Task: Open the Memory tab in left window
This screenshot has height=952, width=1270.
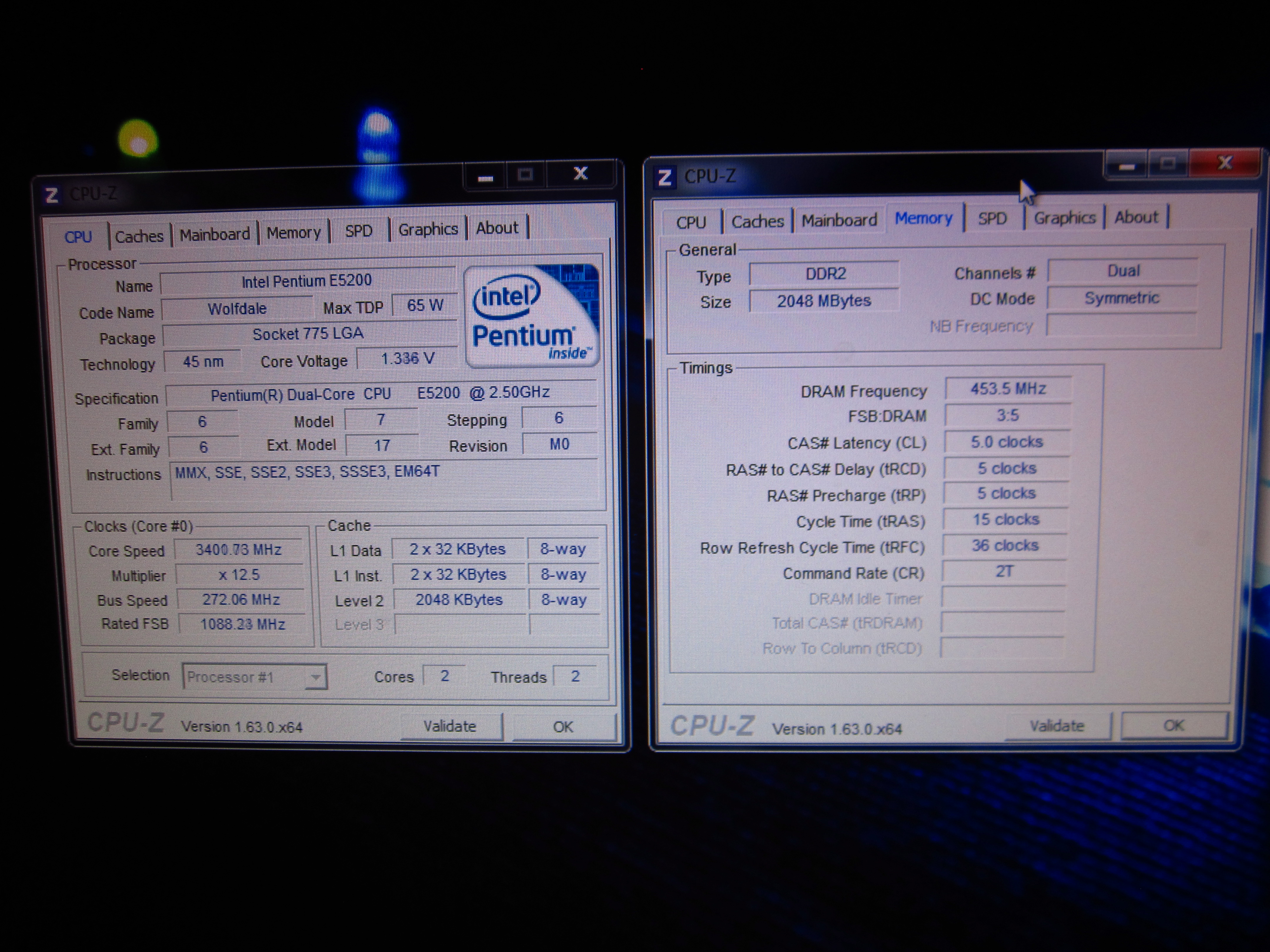Action: [293, 233]
